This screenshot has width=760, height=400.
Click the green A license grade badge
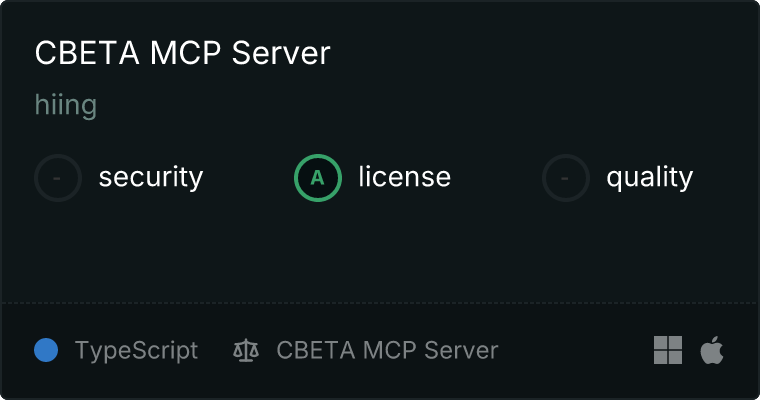click(x=318, y=178)
